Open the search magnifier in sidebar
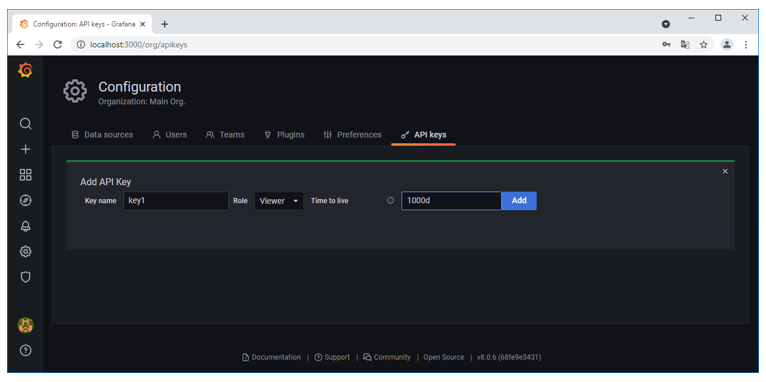The width and height of the screenshot is (766, 382). [25, 124]
